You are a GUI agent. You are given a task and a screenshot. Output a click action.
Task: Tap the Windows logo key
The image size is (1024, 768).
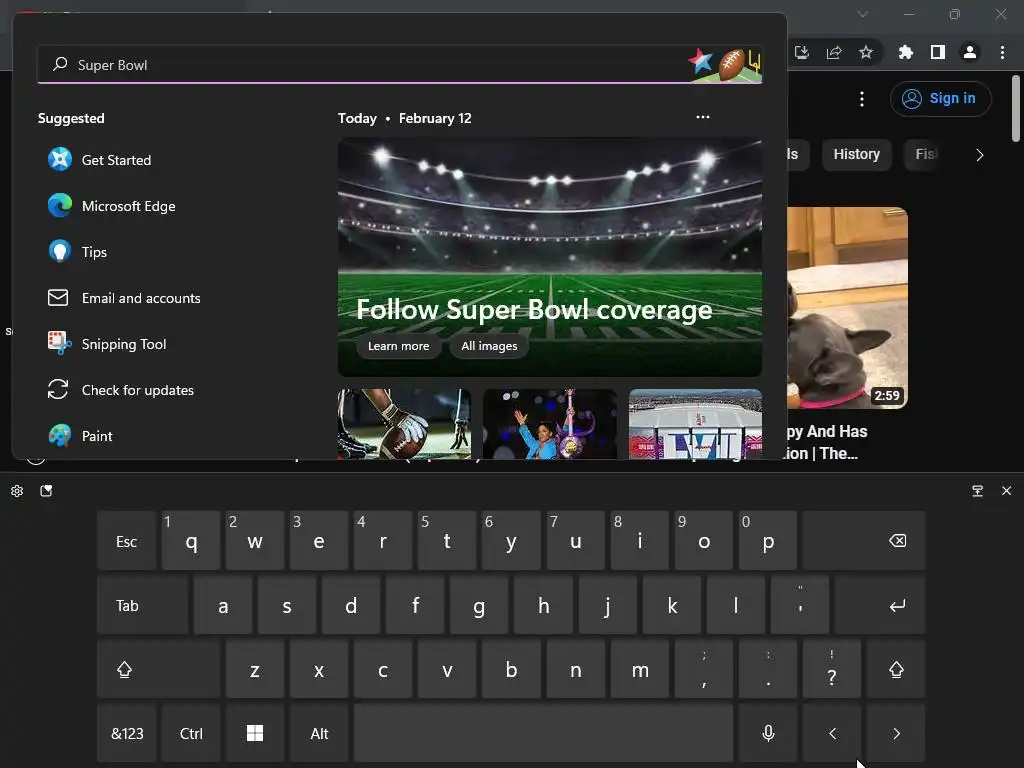[255, 733]
